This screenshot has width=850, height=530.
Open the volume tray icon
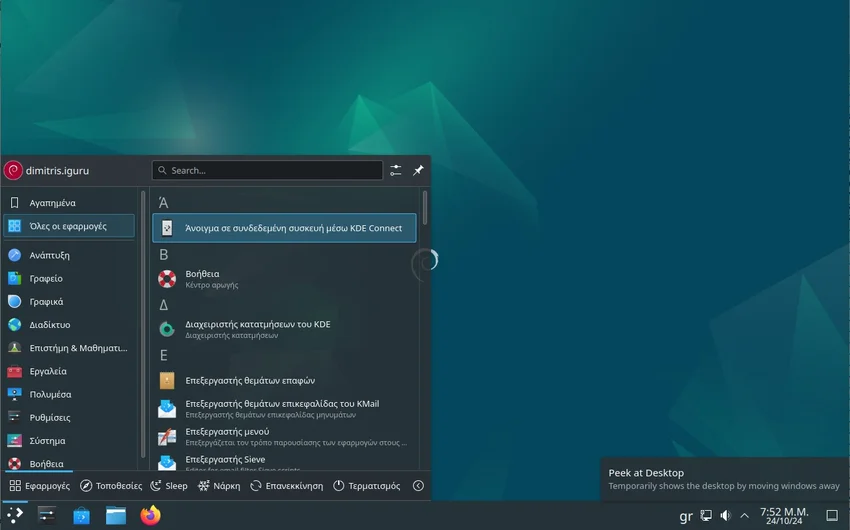(725, 515)
